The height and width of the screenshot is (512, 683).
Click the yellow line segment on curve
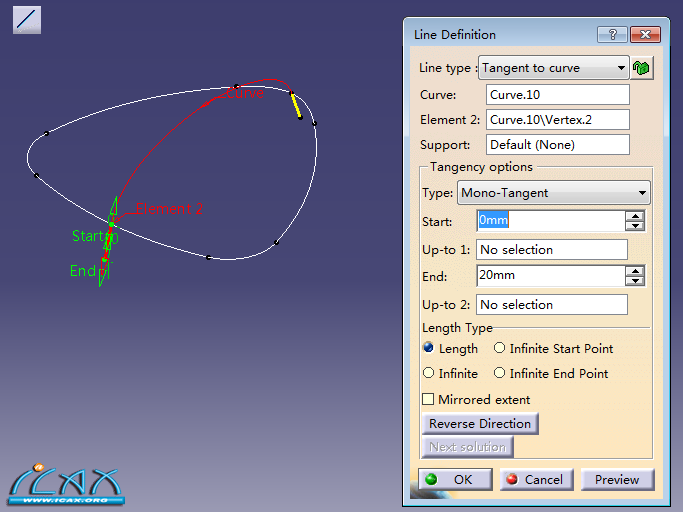[x=296, y=105]
